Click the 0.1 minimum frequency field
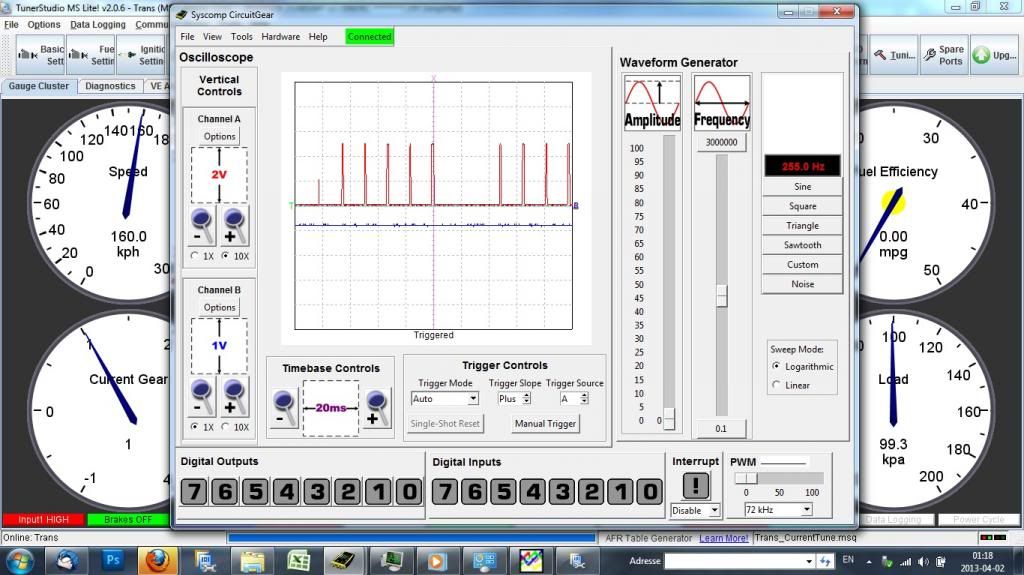 tap(721, 429)
